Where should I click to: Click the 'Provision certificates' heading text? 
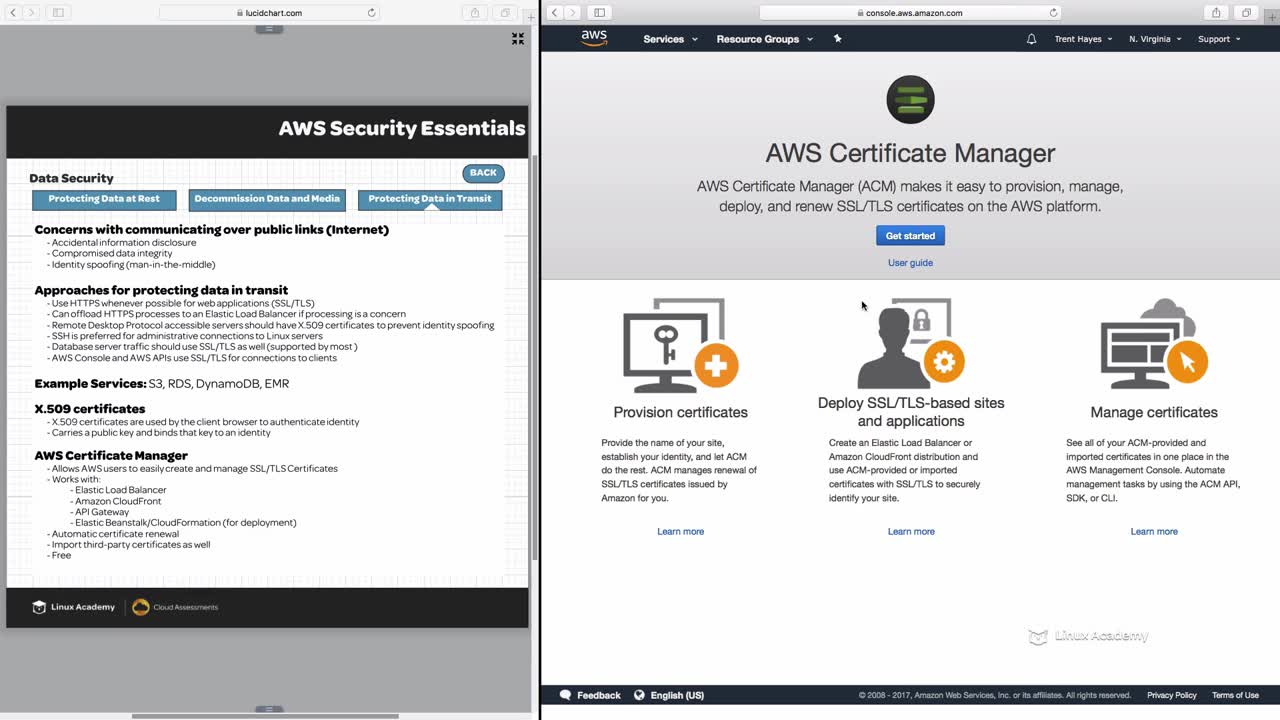point(680,412)
